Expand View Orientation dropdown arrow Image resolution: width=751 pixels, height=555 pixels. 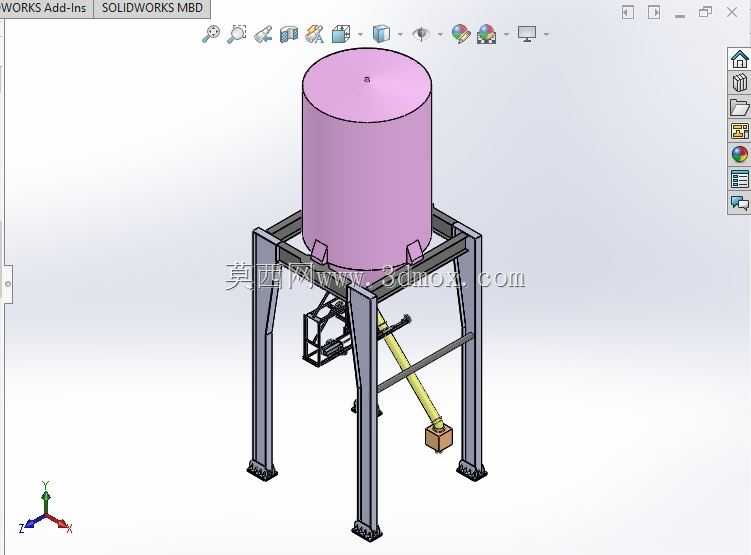(x=361, y=34)
